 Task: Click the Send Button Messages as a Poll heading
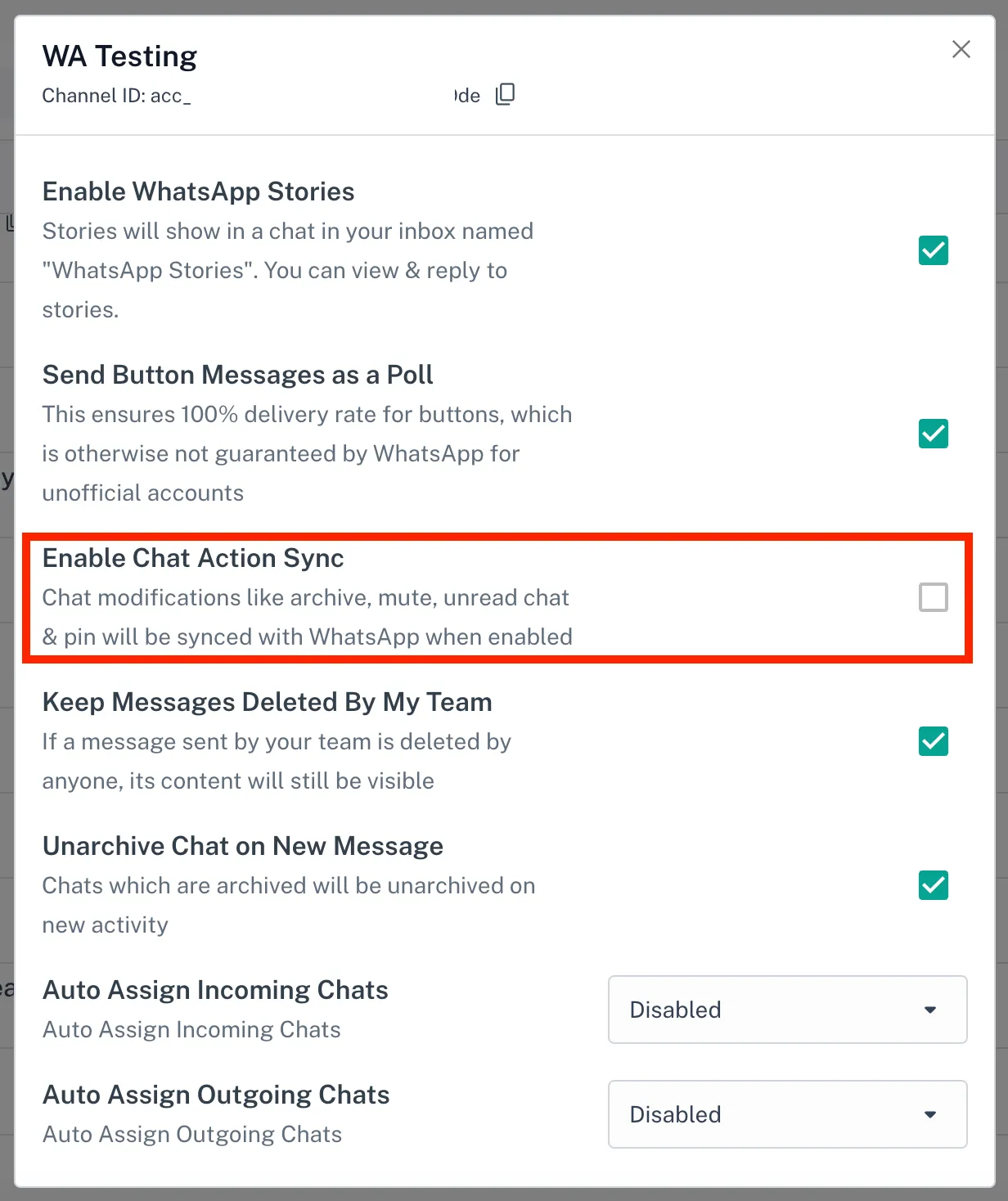pos(237,375)
